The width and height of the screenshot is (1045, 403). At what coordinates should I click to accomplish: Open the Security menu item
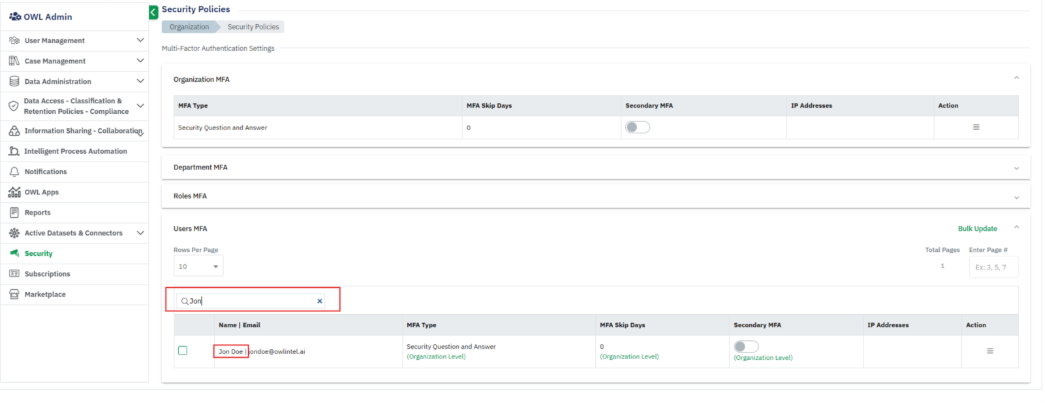coord(39,253)
